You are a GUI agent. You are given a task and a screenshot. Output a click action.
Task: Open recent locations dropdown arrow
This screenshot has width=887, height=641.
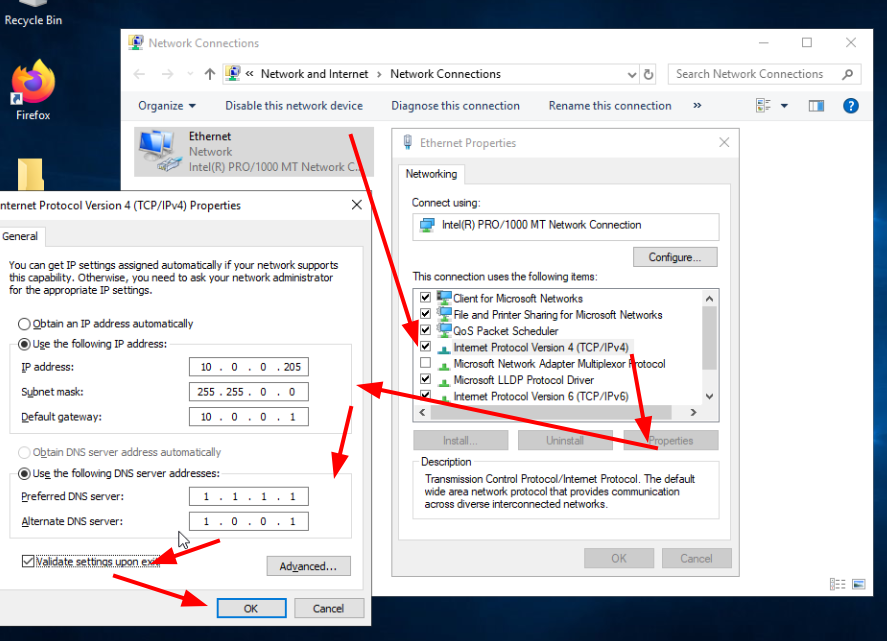(190, 74)
